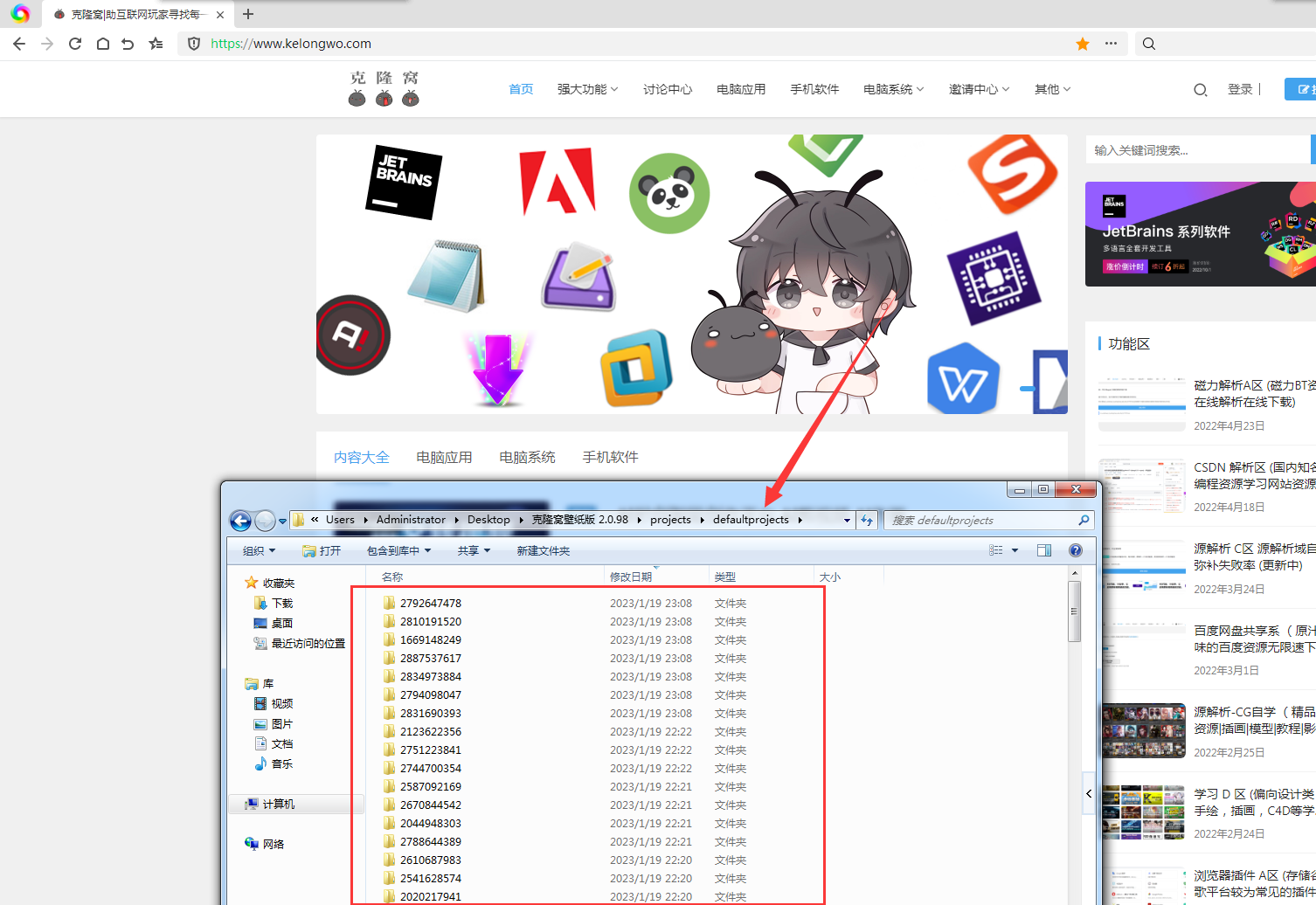Go to 首页 in site navigation

coord(521,89)
